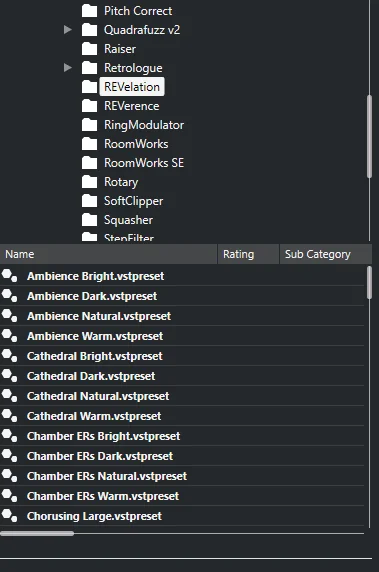The image size is (379, 572).
Task: Select Pitch Correct in folder tree
Action: point(138,11)
